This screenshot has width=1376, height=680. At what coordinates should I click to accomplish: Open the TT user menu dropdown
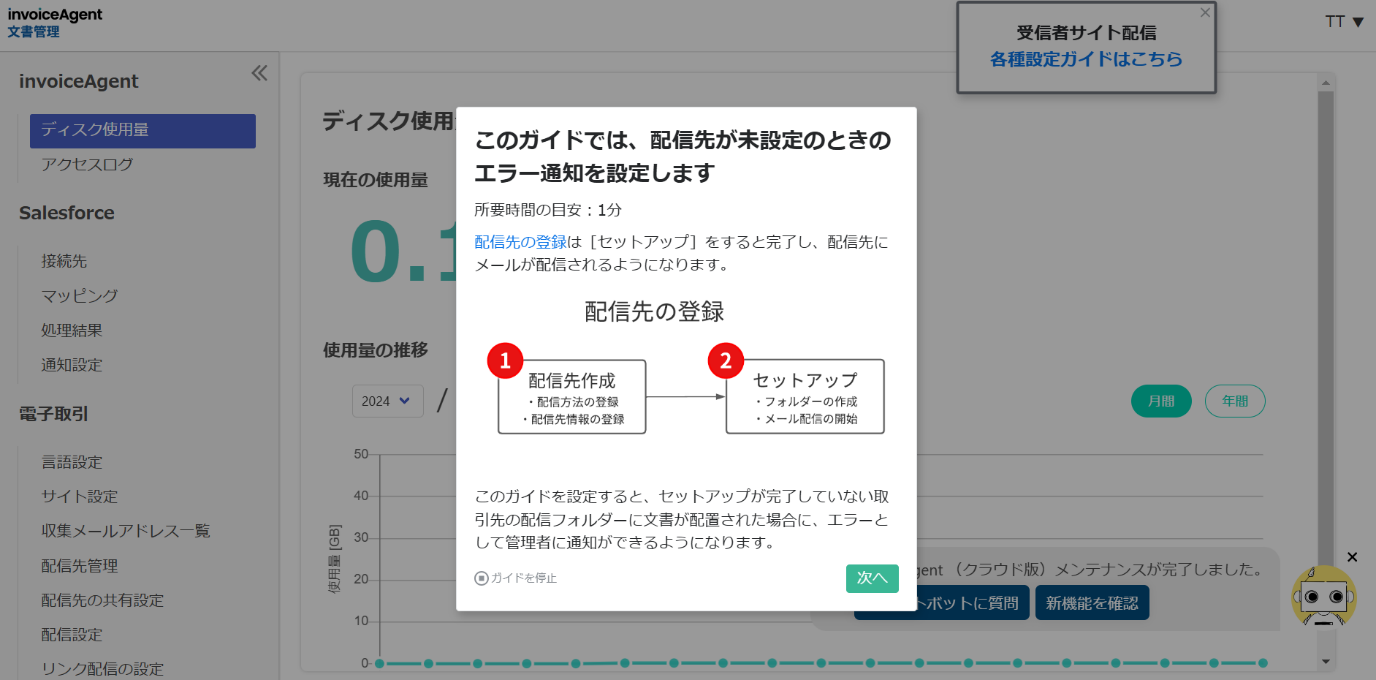tap(1344, 22)
